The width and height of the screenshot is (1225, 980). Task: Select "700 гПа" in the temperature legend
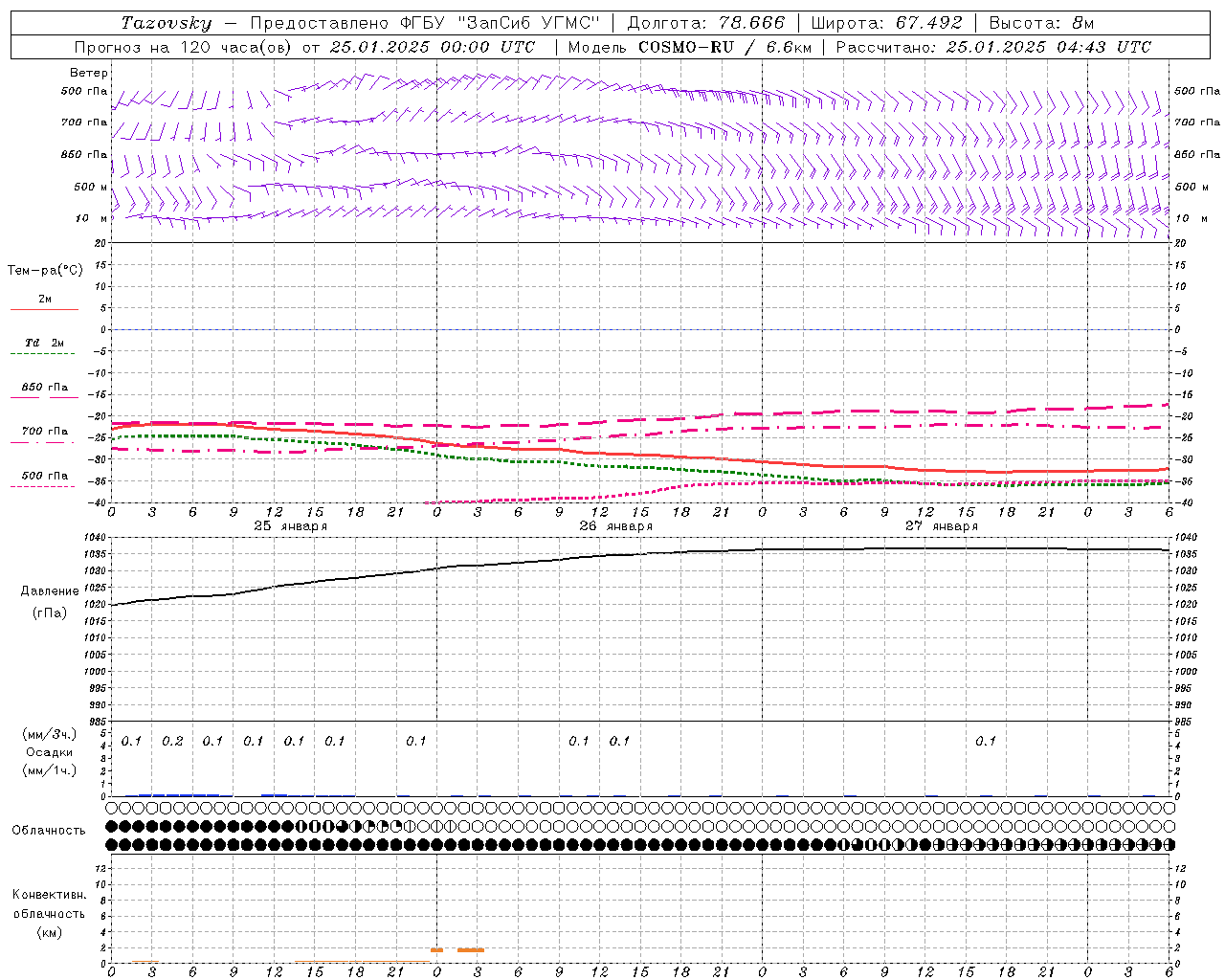coord(45,432)
